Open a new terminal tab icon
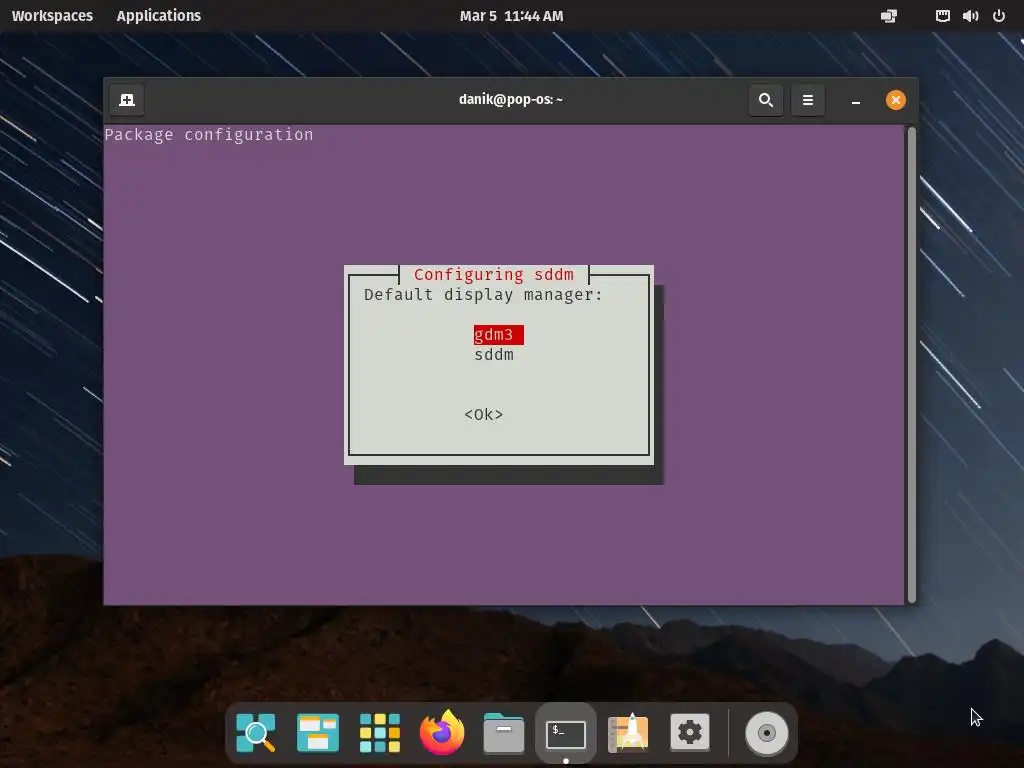This screenshot has width=1024, height=768. point(127,100)
